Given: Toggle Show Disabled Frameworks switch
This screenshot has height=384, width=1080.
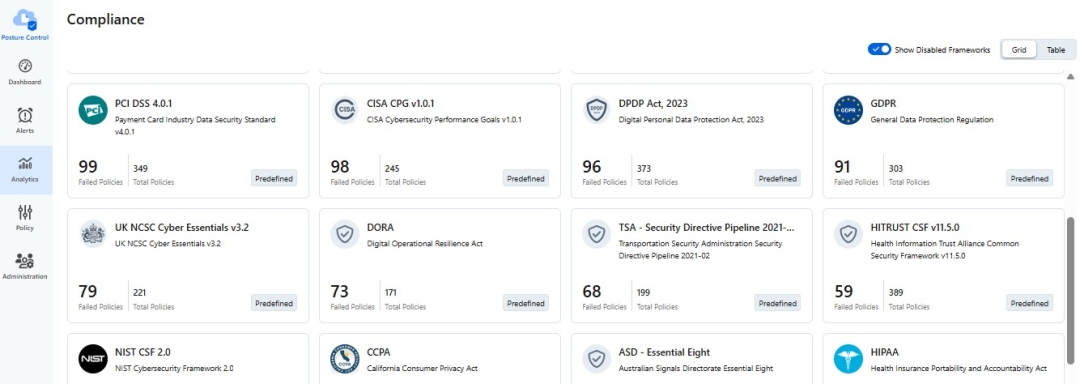Looking at the screenshot, I should [880, 50].
